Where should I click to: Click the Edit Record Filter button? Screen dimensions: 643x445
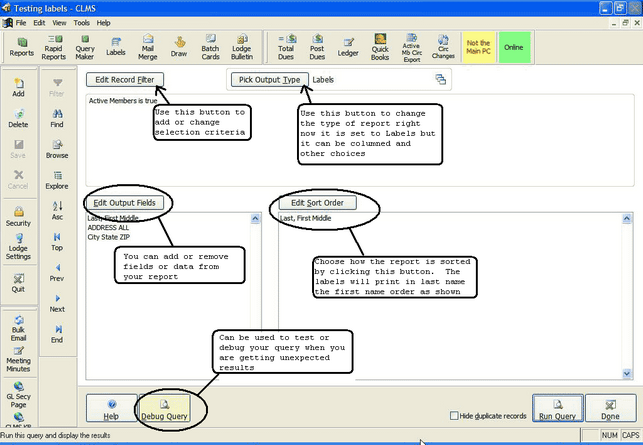click(x=124, y=79)
